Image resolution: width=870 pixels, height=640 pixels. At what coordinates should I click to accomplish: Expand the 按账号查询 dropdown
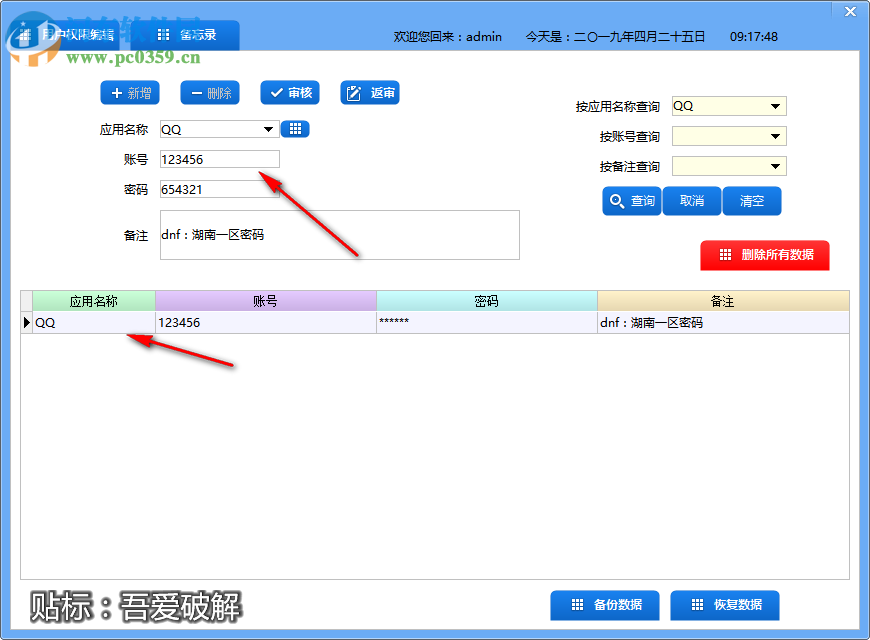[776, 135]
